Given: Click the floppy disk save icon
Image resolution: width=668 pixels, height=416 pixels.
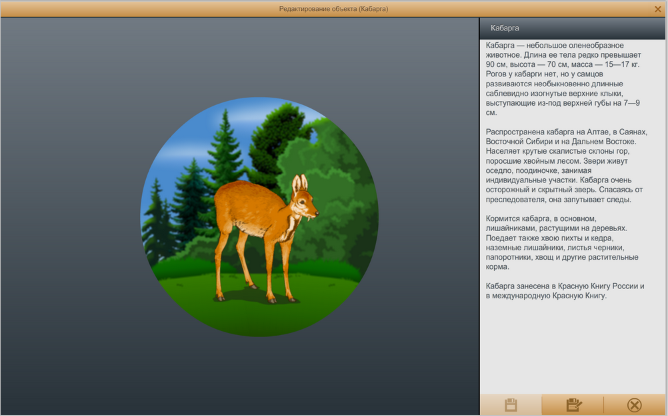Looking at the screenshot, I should [510, 405].
